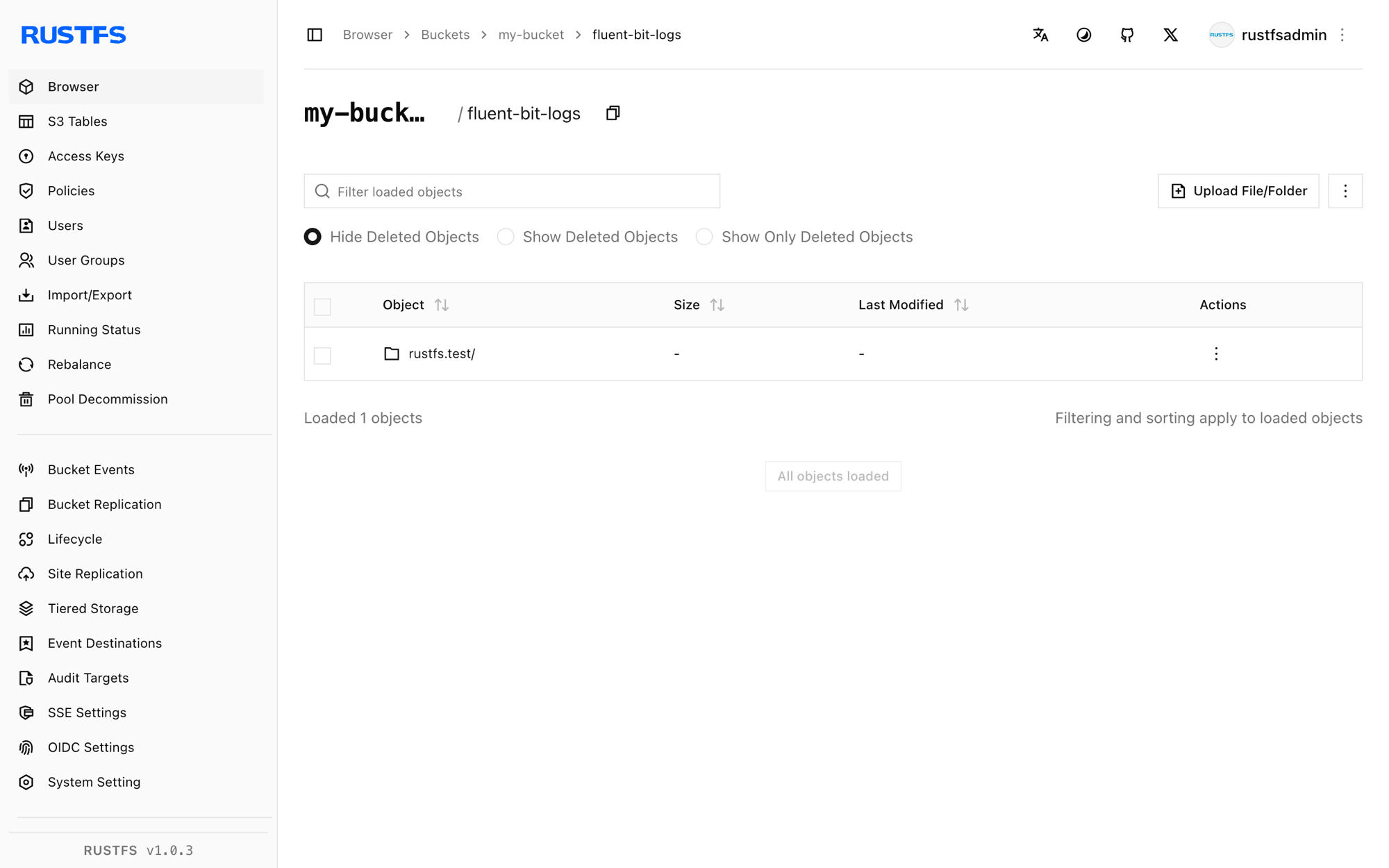The height and width of the screenshot is (868, 1389).
Task: Sort by Object column arrows
Action: pyautogui.click(x=442, y=305)
